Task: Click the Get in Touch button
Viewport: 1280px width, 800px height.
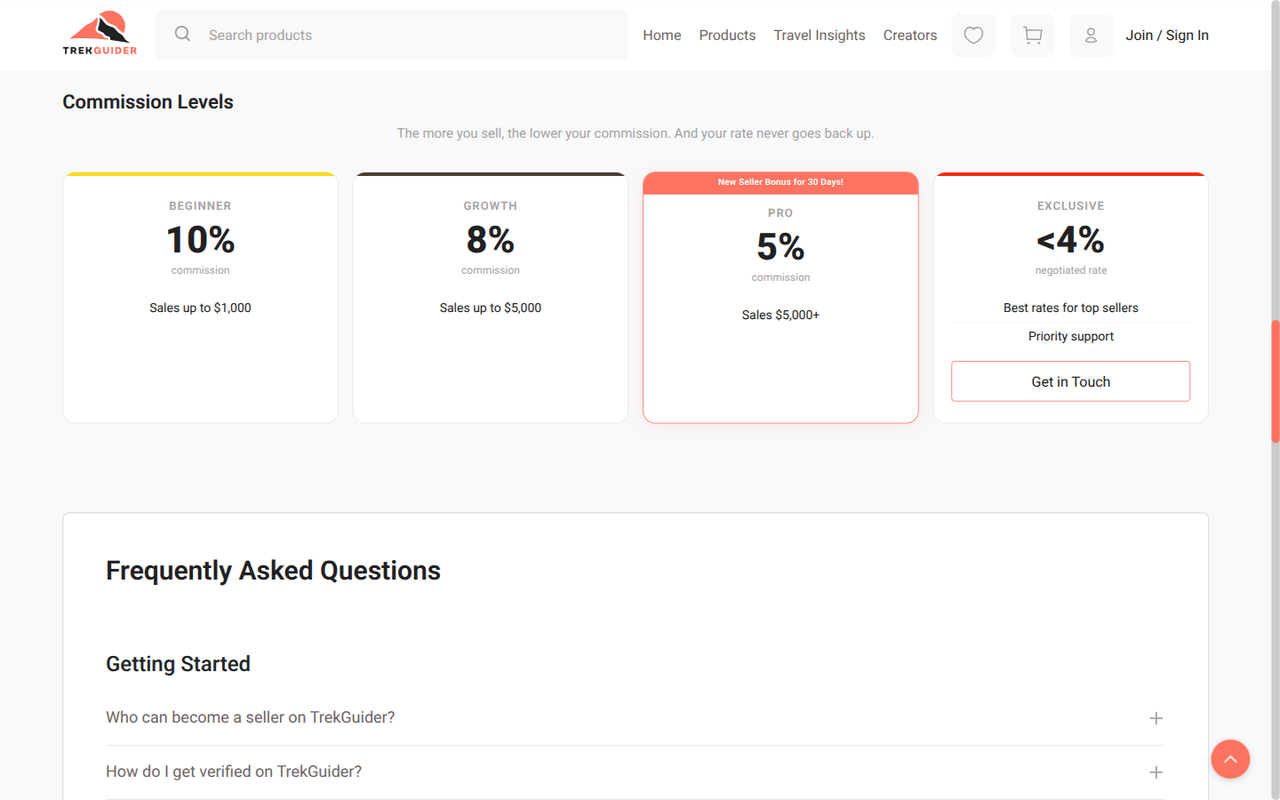Action: [x=1070, y=382]
